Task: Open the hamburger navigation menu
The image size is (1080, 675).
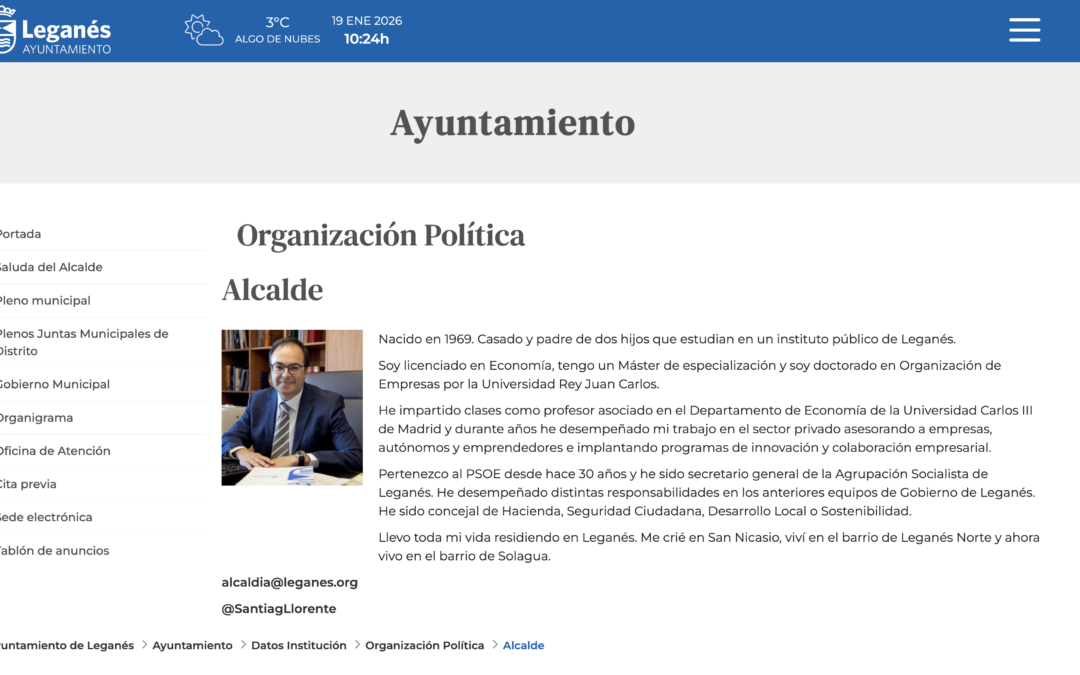Action: [1024, 29]
